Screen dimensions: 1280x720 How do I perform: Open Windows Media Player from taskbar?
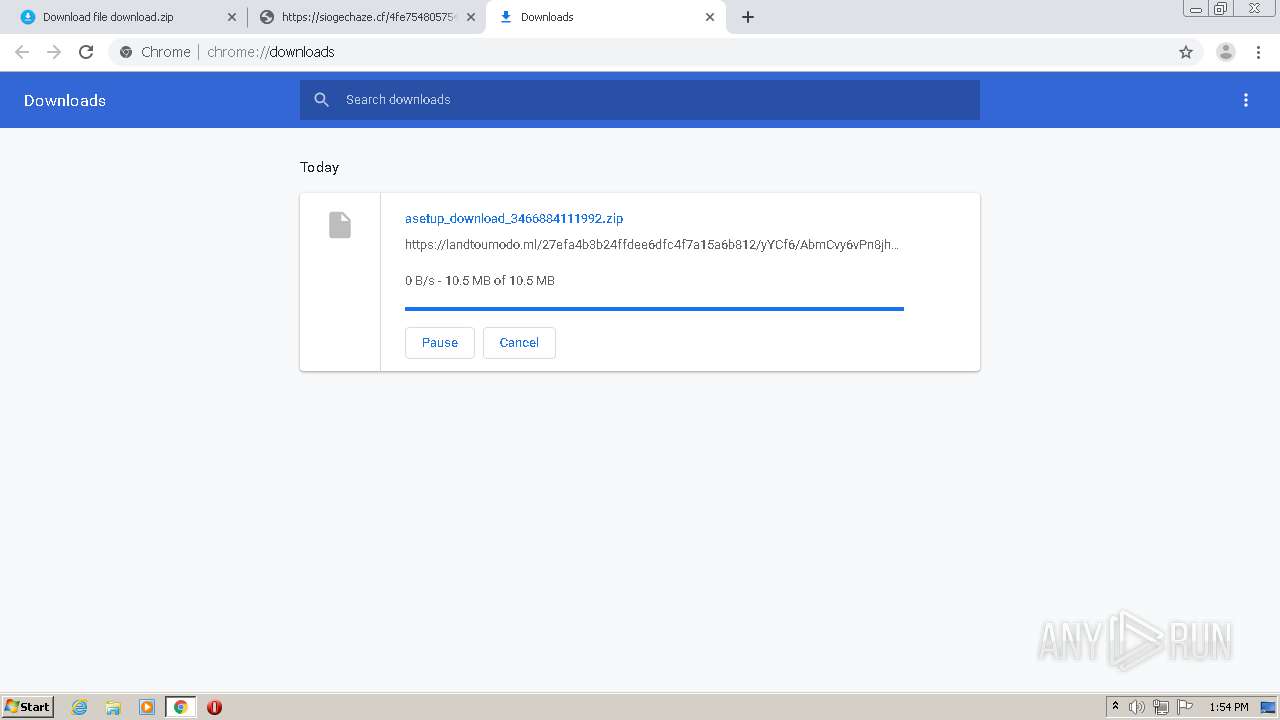click(147, 707)
